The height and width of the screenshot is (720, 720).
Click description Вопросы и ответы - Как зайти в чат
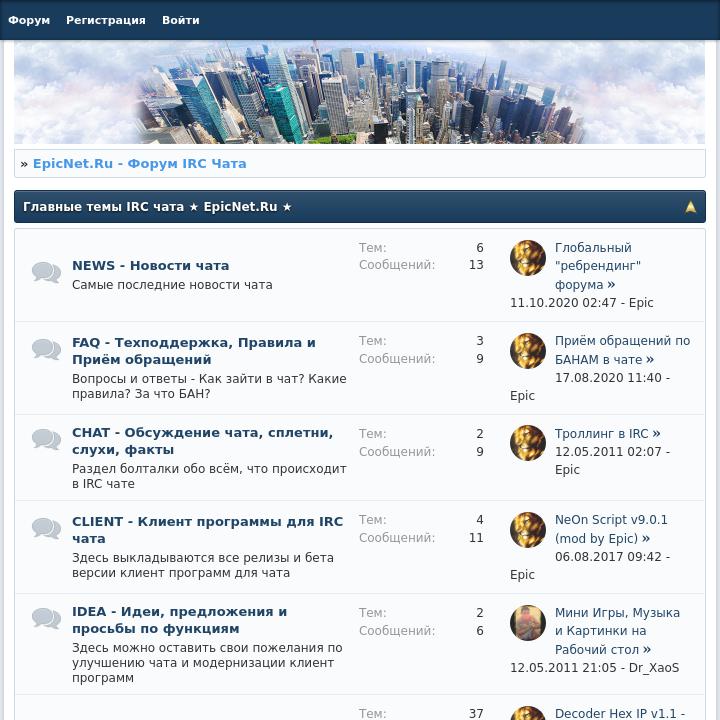click(x=209, y=386)
